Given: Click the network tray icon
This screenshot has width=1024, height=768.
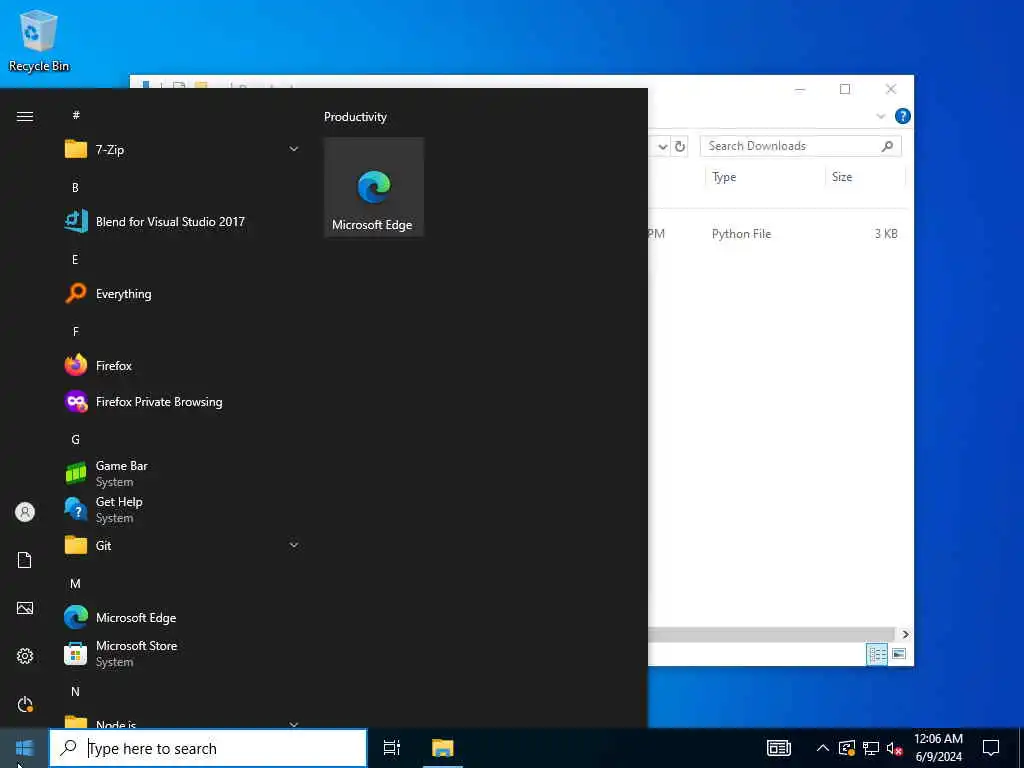Looking at the screenshot, I should [871, 748].
